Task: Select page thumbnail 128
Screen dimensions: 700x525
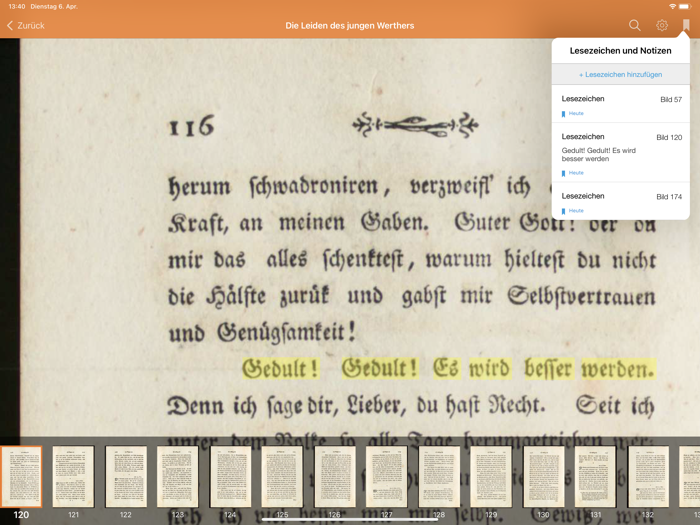Action: click(x=439, y=477)
